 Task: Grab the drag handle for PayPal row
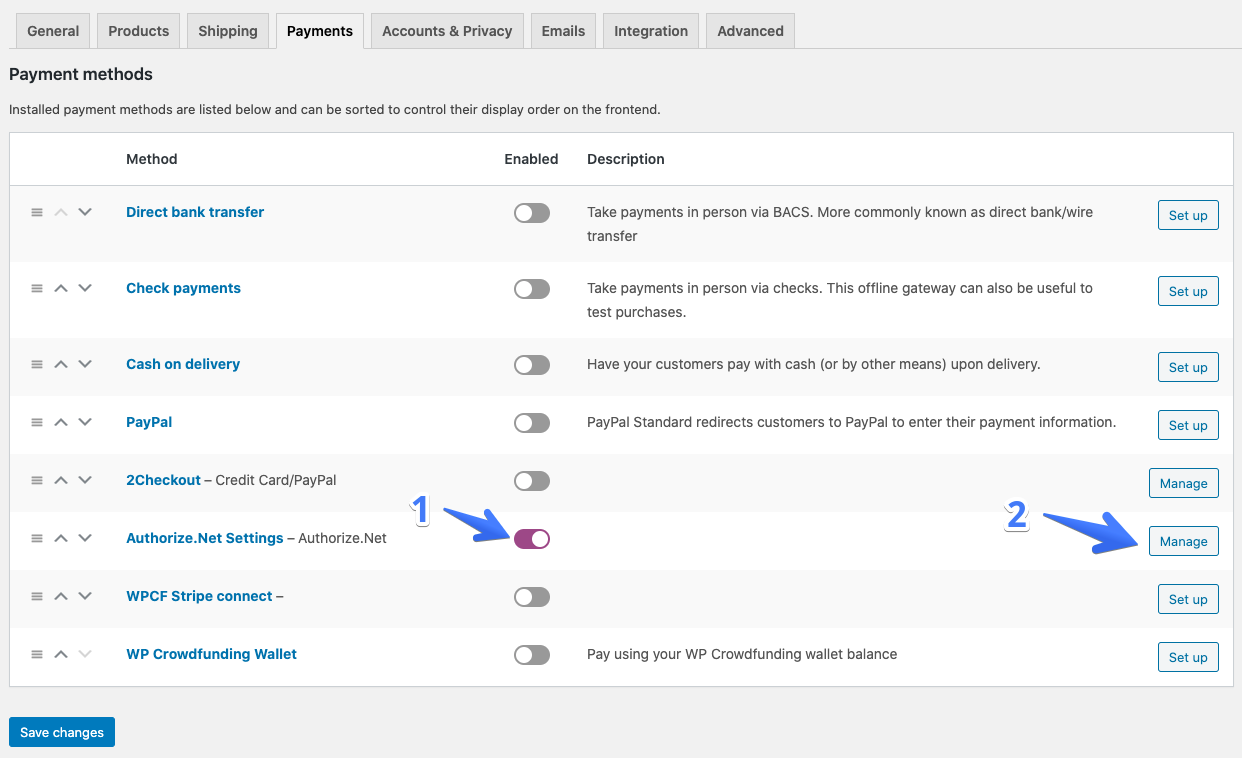click(37, 422)
